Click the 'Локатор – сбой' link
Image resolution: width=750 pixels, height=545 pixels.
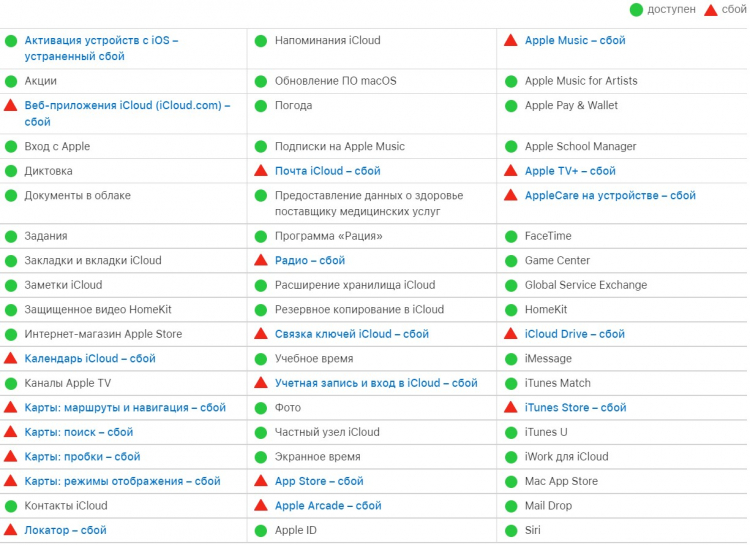pos(66,530)
